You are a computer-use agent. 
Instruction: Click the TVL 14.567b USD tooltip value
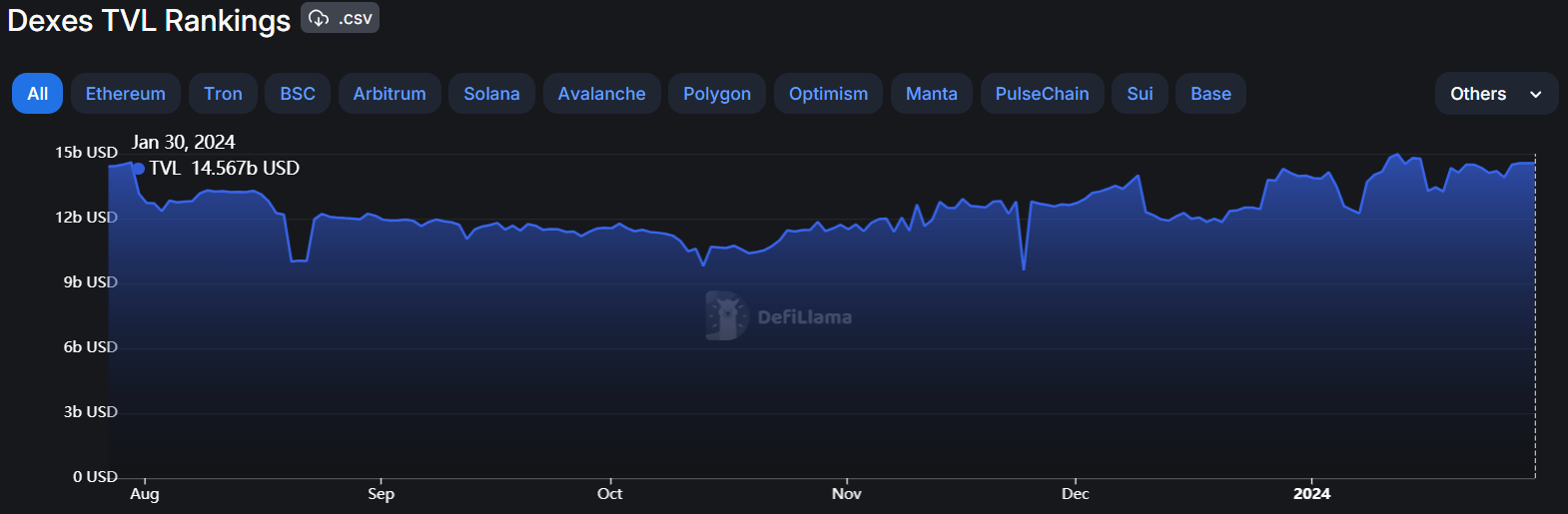click(225, 169)
